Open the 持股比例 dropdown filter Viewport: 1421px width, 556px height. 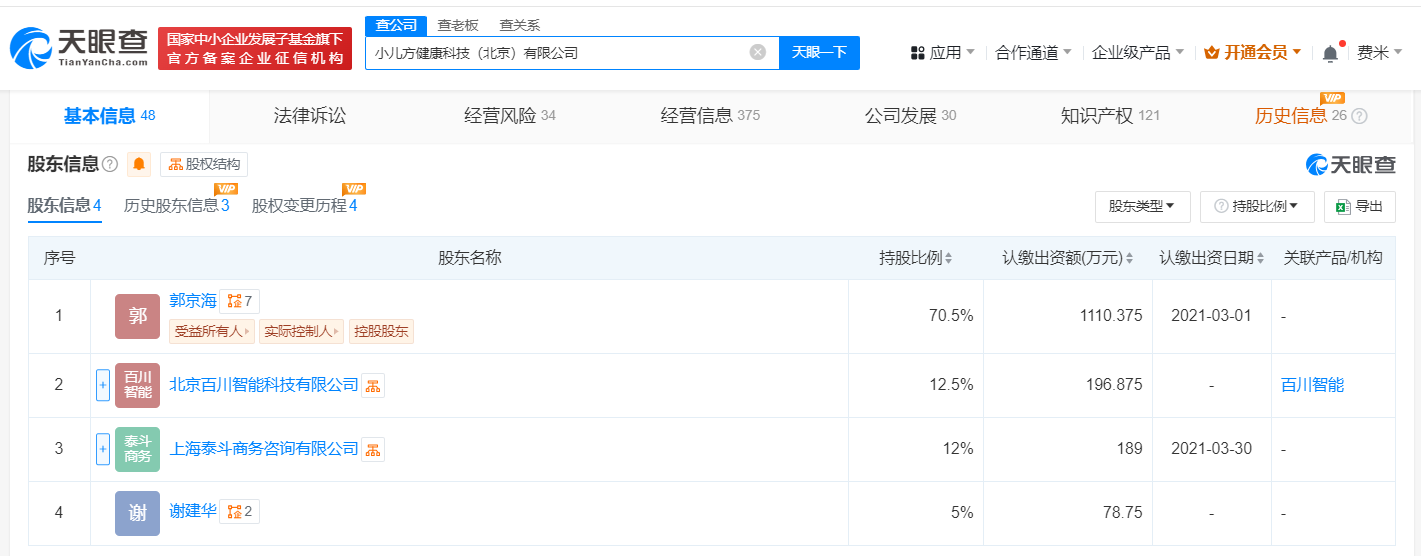click(1257, 207)
